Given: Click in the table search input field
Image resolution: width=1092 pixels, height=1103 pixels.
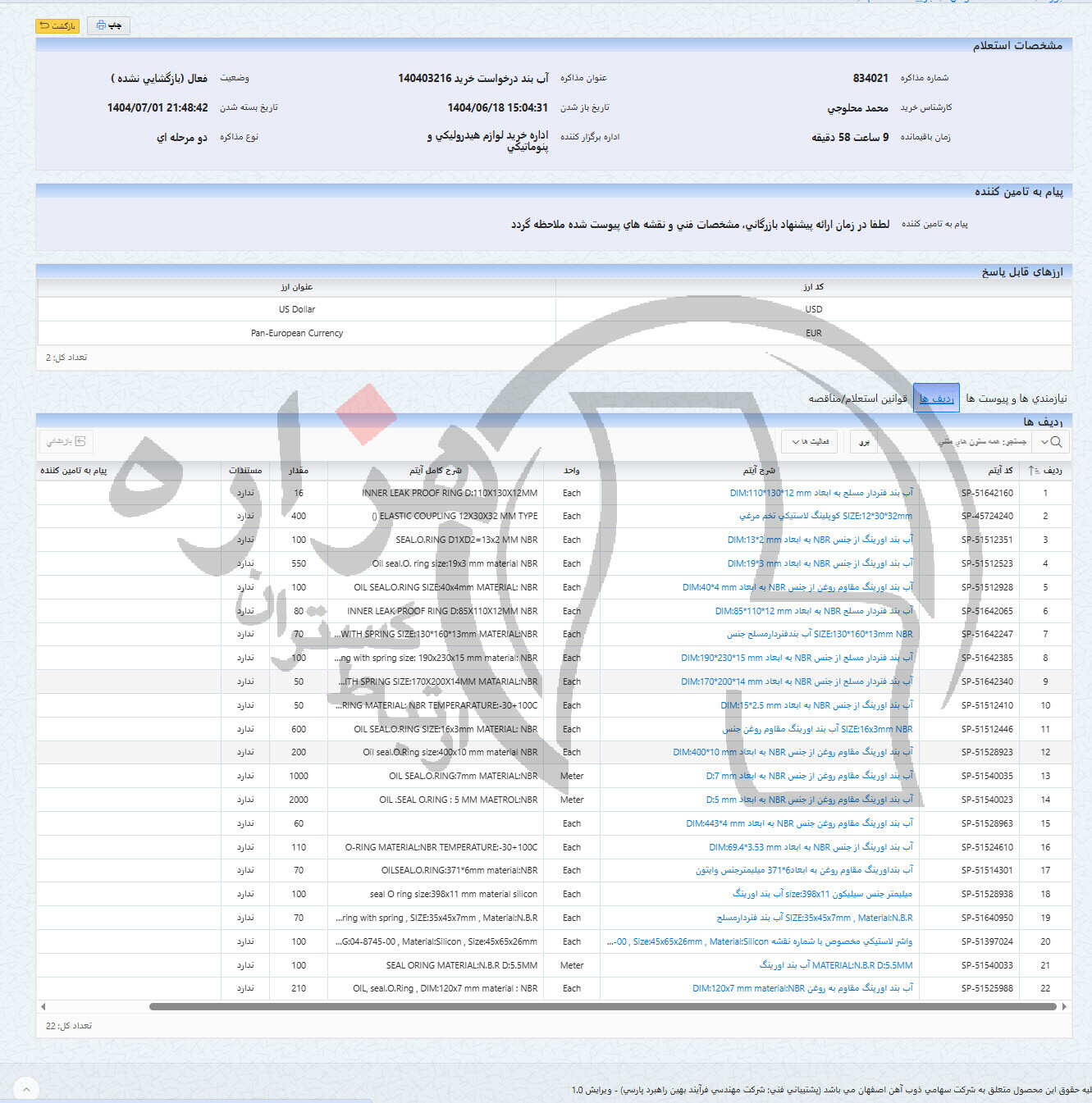Looking at the screenshot, I should tap(960, 442).
